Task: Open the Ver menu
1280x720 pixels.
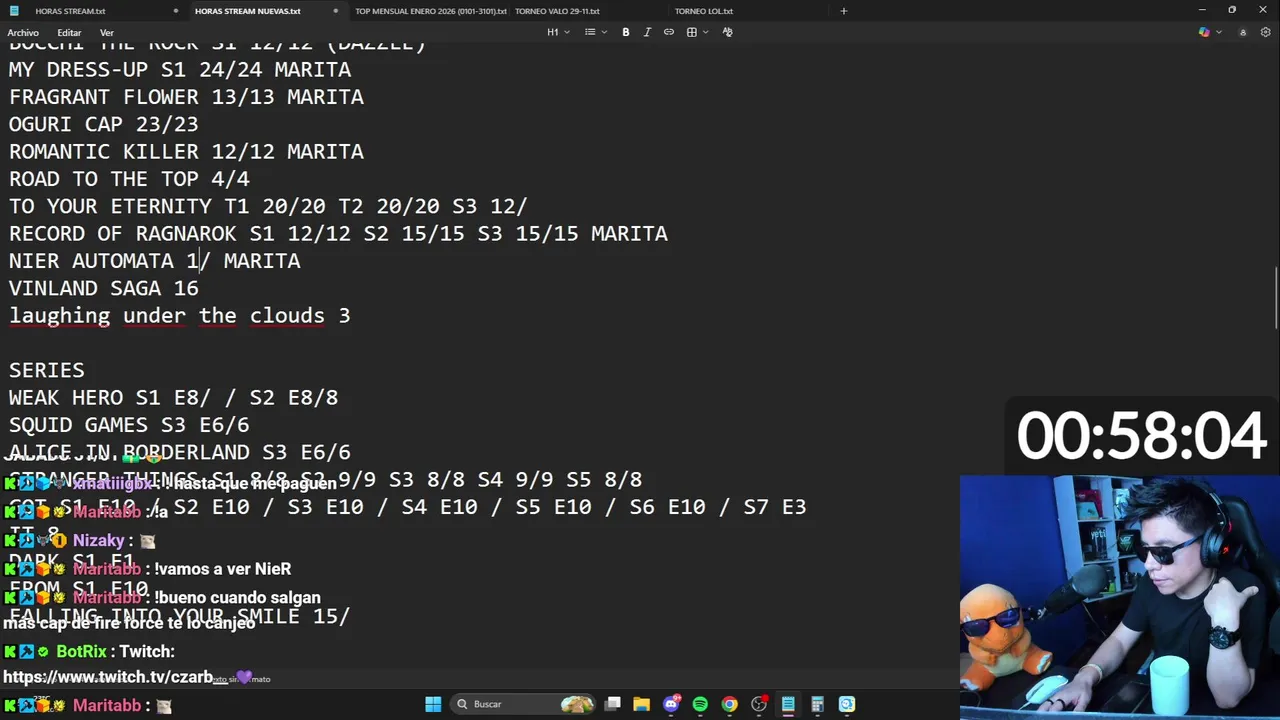Action: (x=107, y=33)
